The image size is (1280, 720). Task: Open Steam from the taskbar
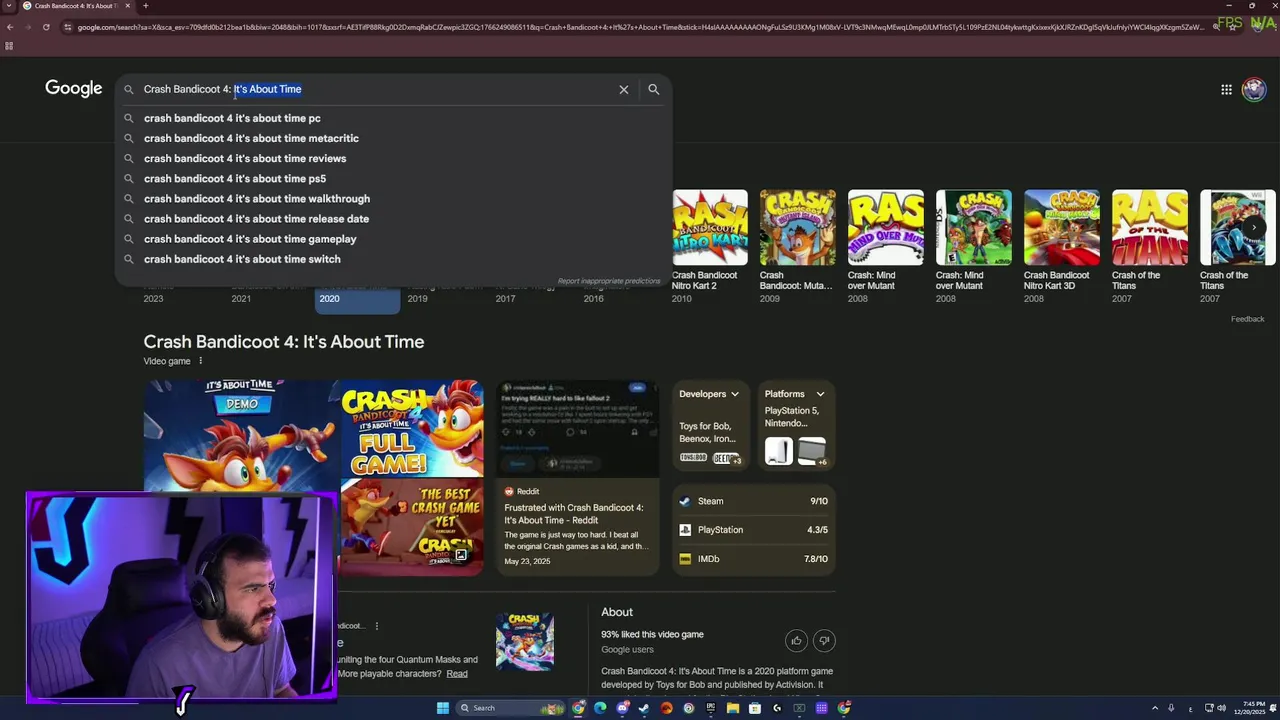[644, 708]
